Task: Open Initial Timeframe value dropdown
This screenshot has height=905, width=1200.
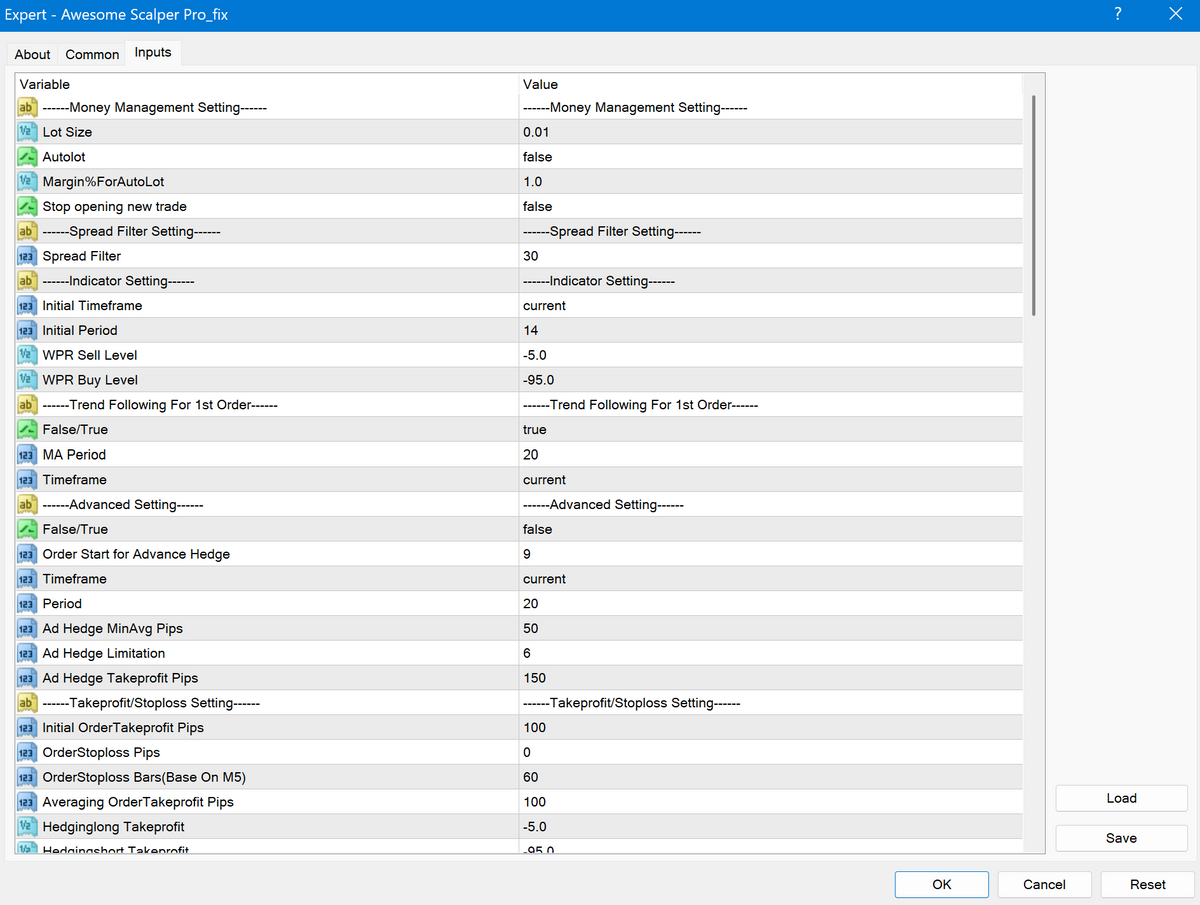Action: (544, 306)
